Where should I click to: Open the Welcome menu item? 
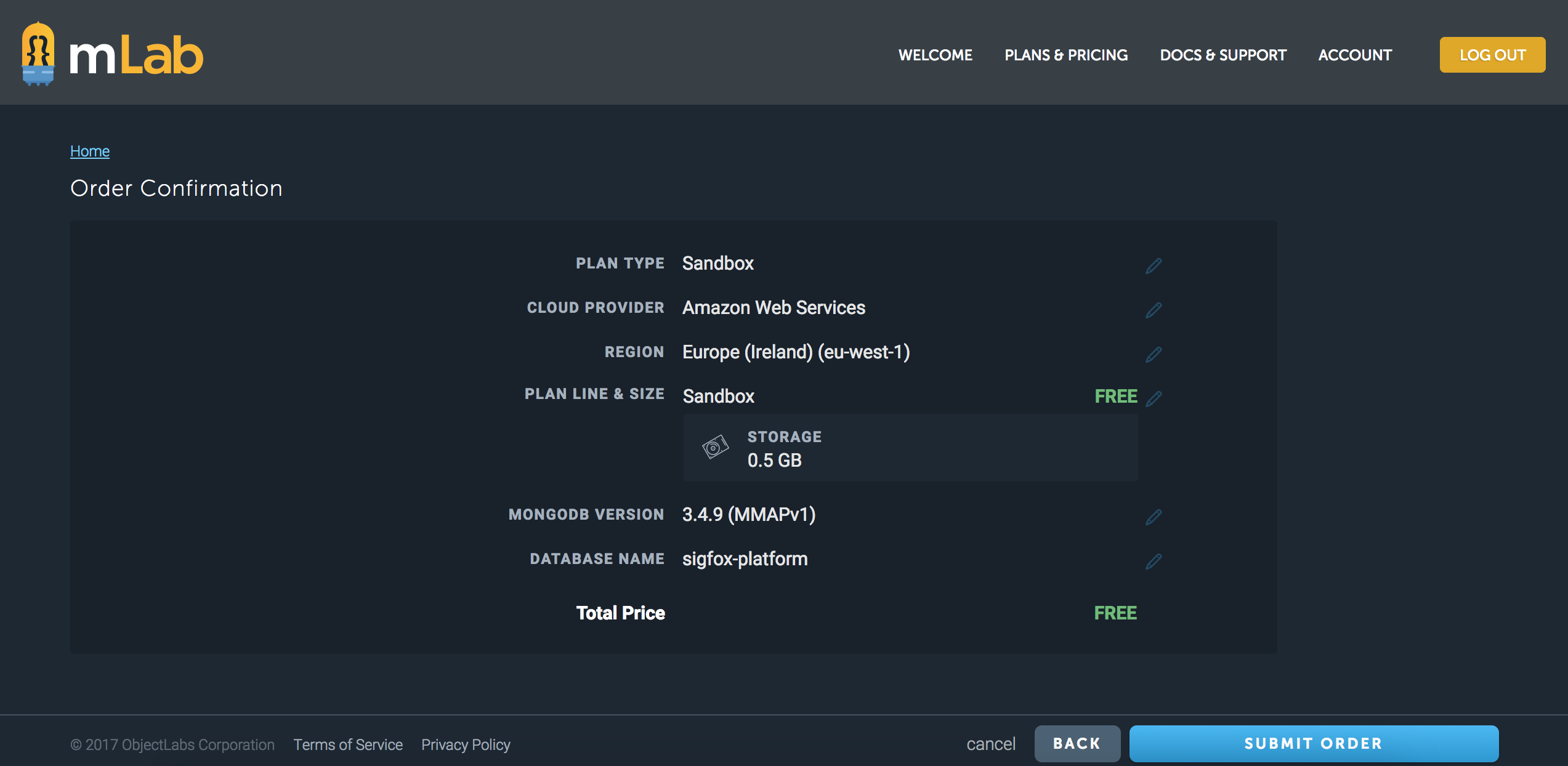[935, 55]
